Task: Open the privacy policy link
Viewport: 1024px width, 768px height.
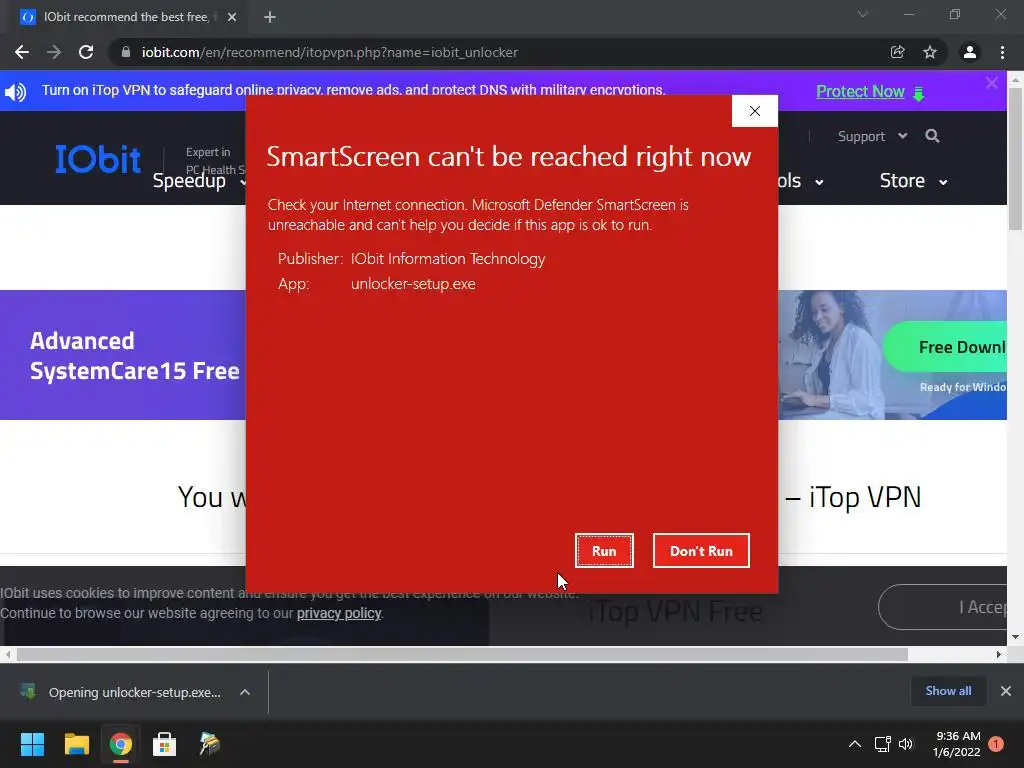Action: (338, 613)
